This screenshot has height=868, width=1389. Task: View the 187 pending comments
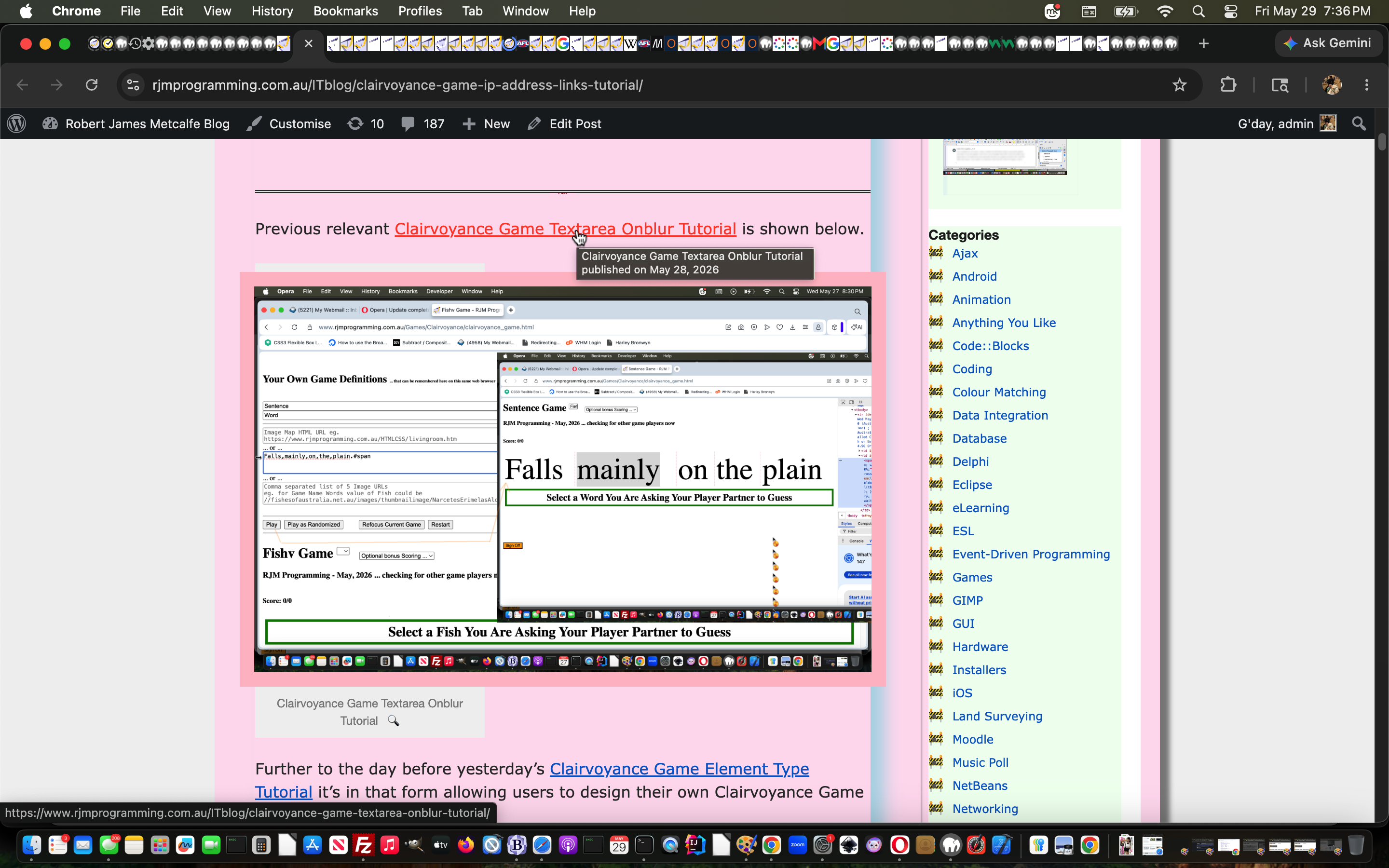[x=423, y=124]
